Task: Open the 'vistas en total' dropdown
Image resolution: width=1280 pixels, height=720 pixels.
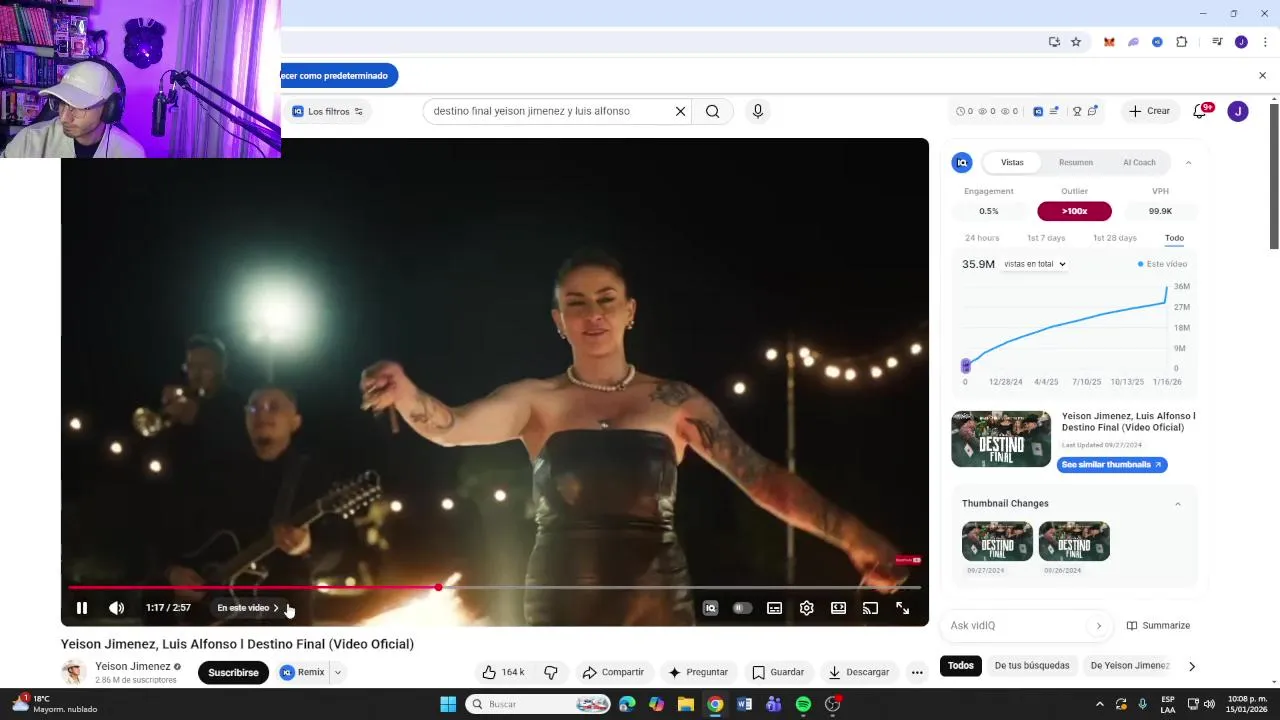Action: click(x=1034, y=264)
